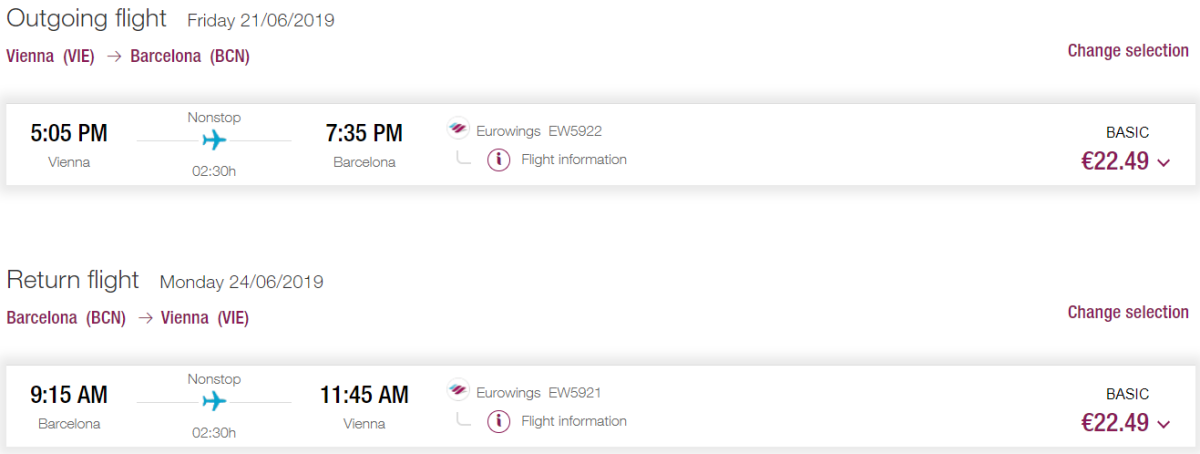Select the BASIC fare on return flight
1200x454 pixels.
pyautogui.click(x=1127, y=394)
